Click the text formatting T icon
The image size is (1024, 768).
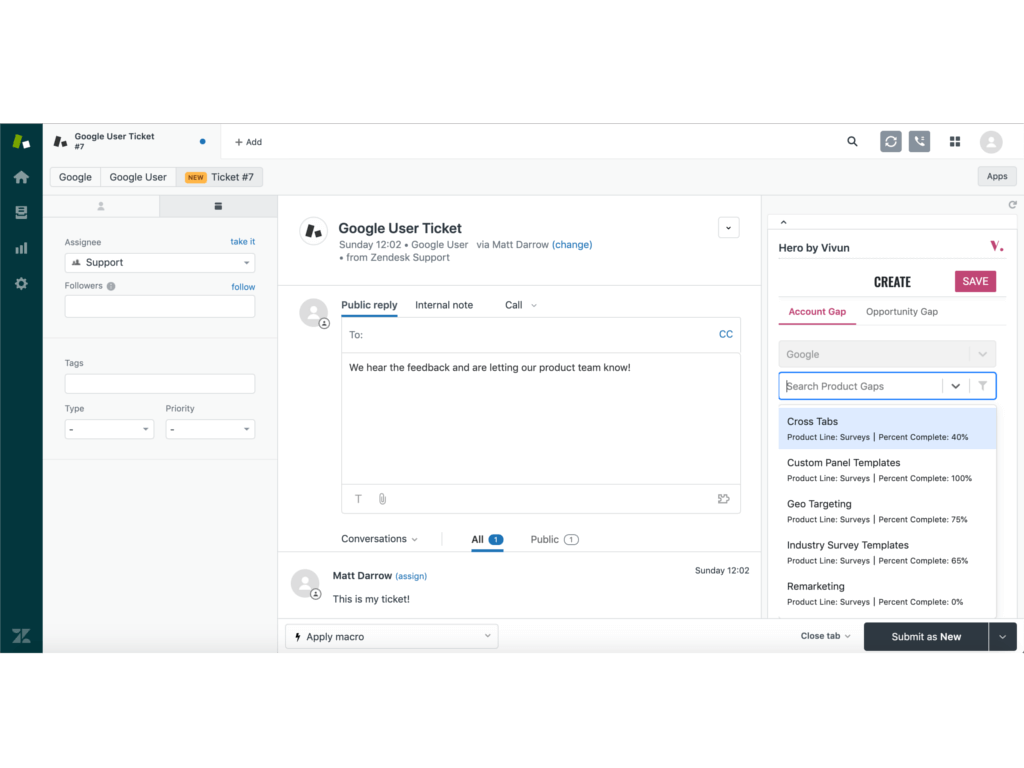pyautogui.click(x=358, y=499)
